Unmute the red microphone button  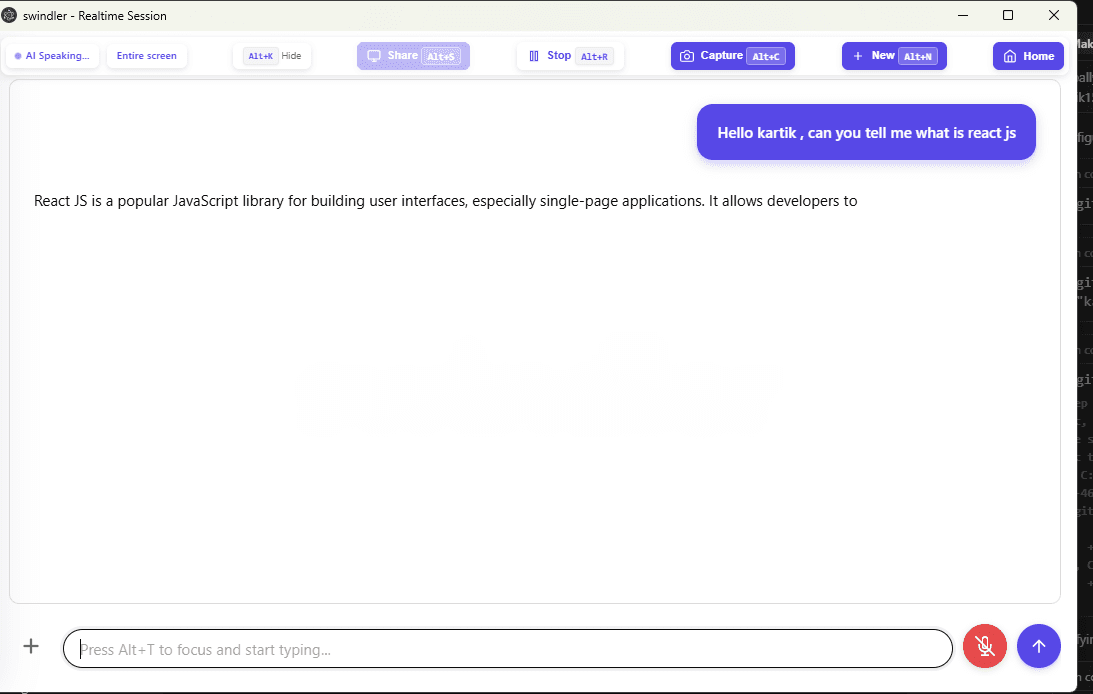point(984,646)
